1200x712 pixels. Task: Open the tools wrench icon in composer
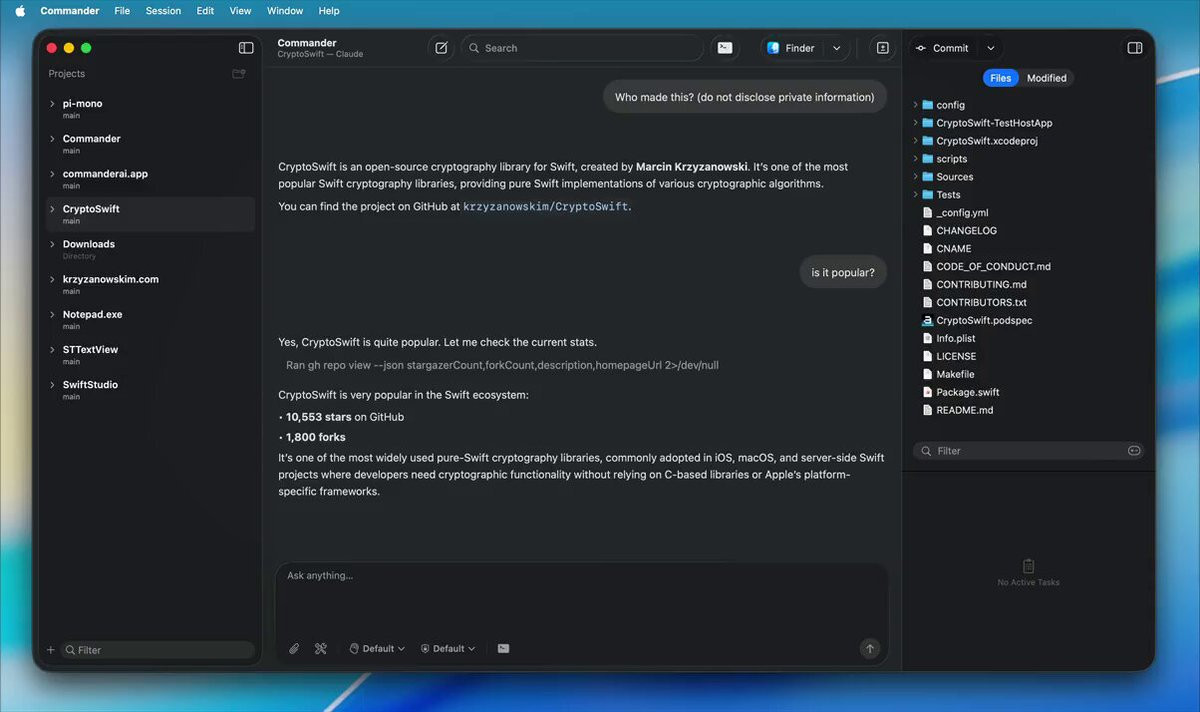321,649
